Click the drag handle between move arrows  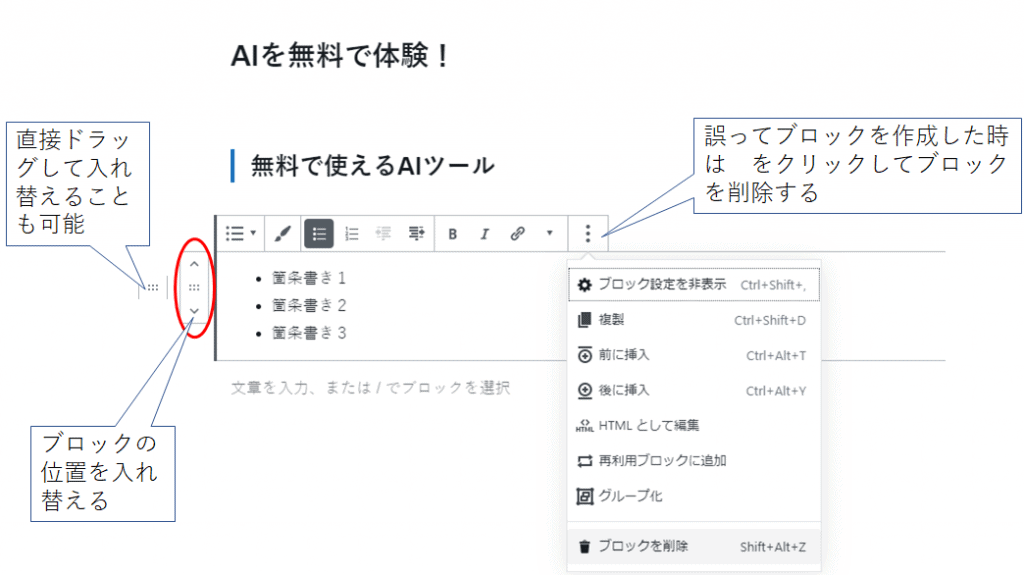tap(194, 287)
